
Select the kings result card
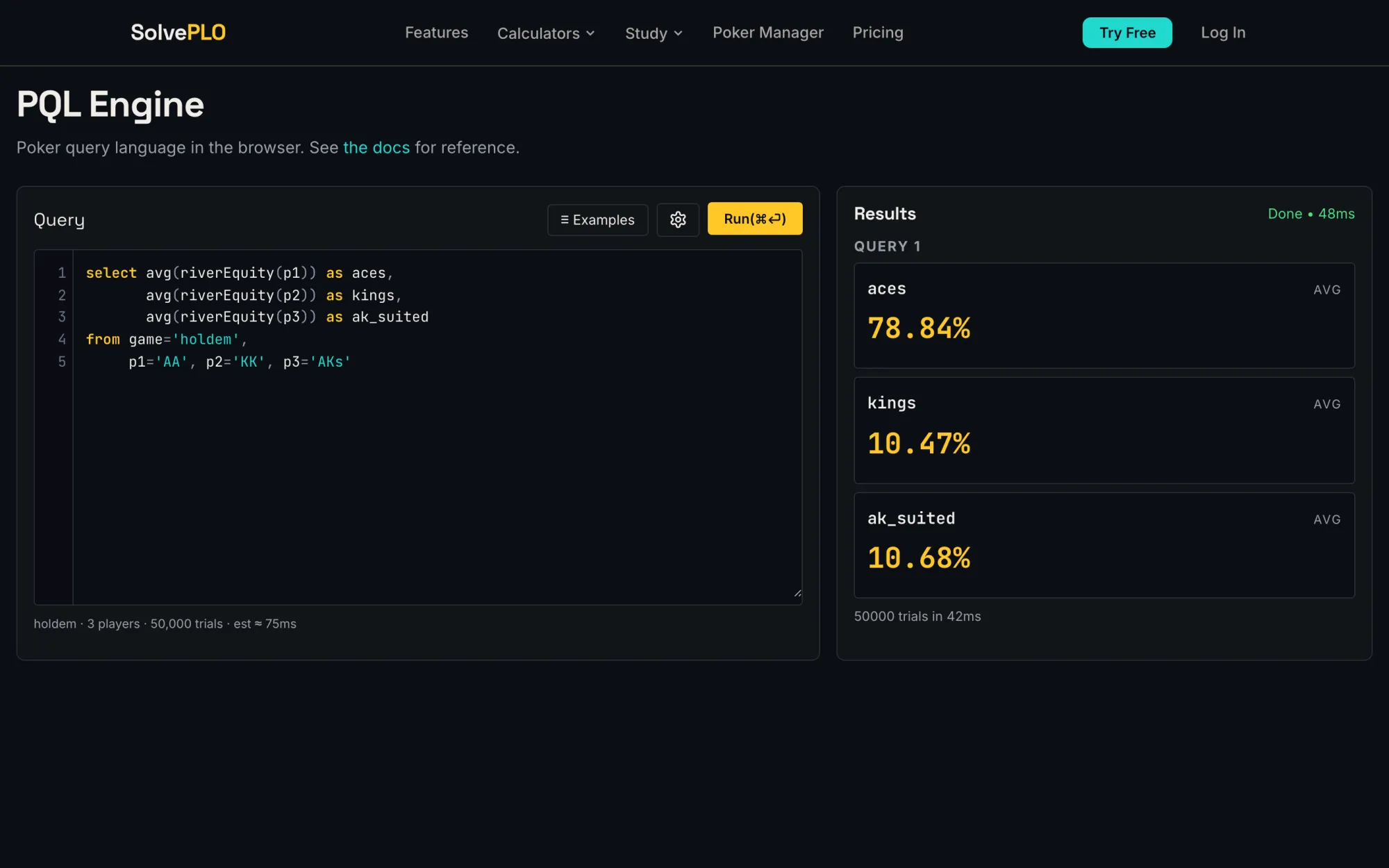tap(1104, 431)
